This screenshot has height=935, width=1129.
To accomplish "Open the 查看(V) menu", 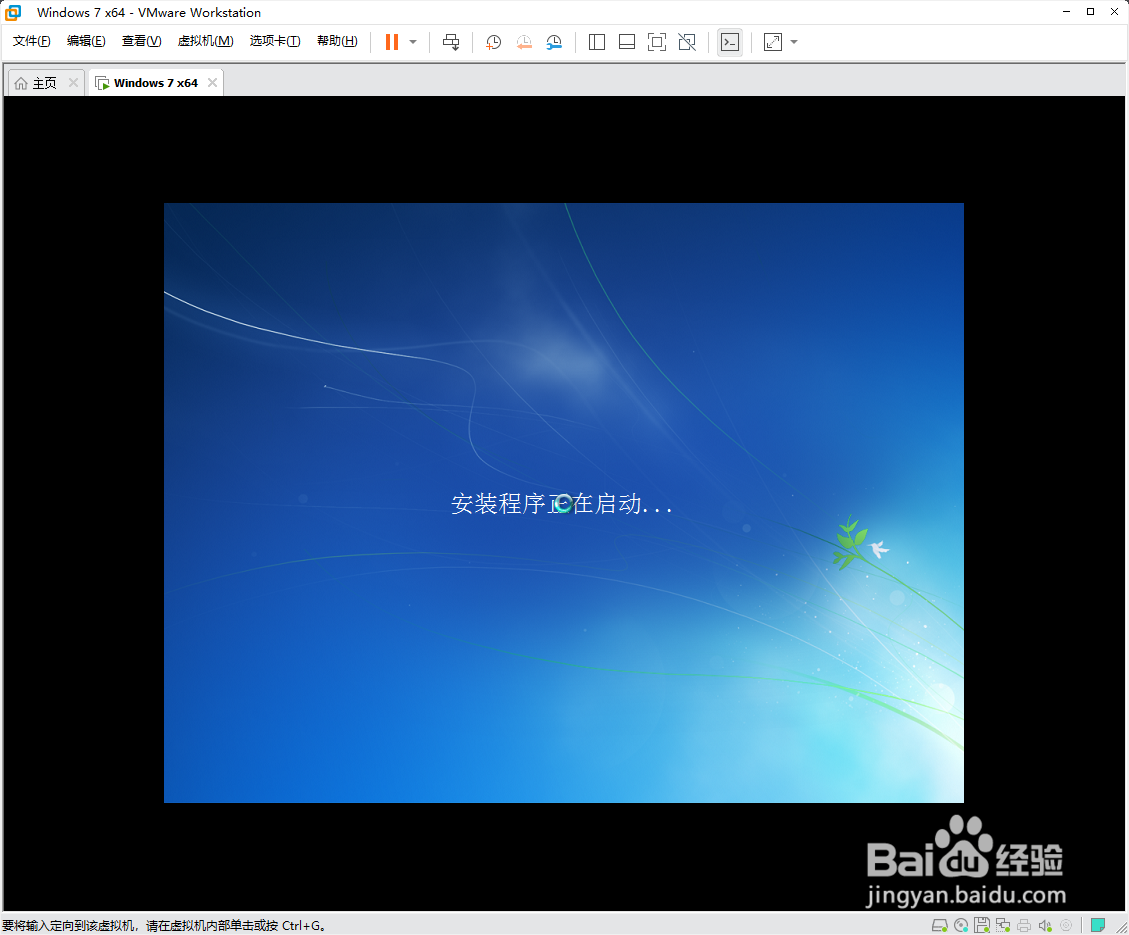I will (141, 41).
